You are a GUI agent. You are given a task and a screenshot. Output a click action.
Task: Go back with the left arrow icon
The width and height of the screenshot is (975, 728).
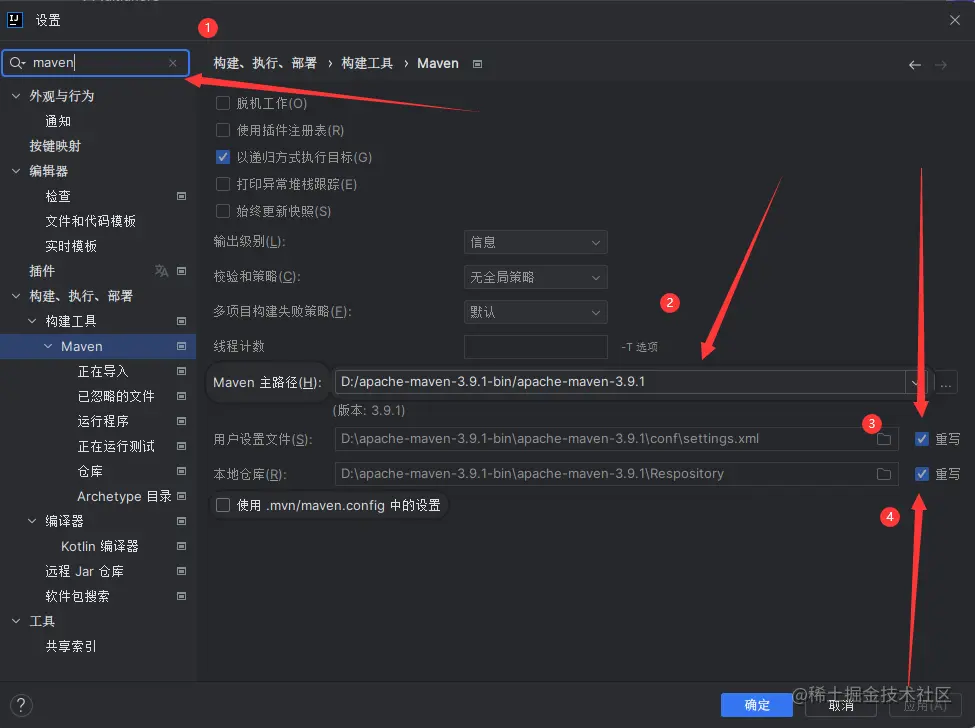[x=915, y=65]
